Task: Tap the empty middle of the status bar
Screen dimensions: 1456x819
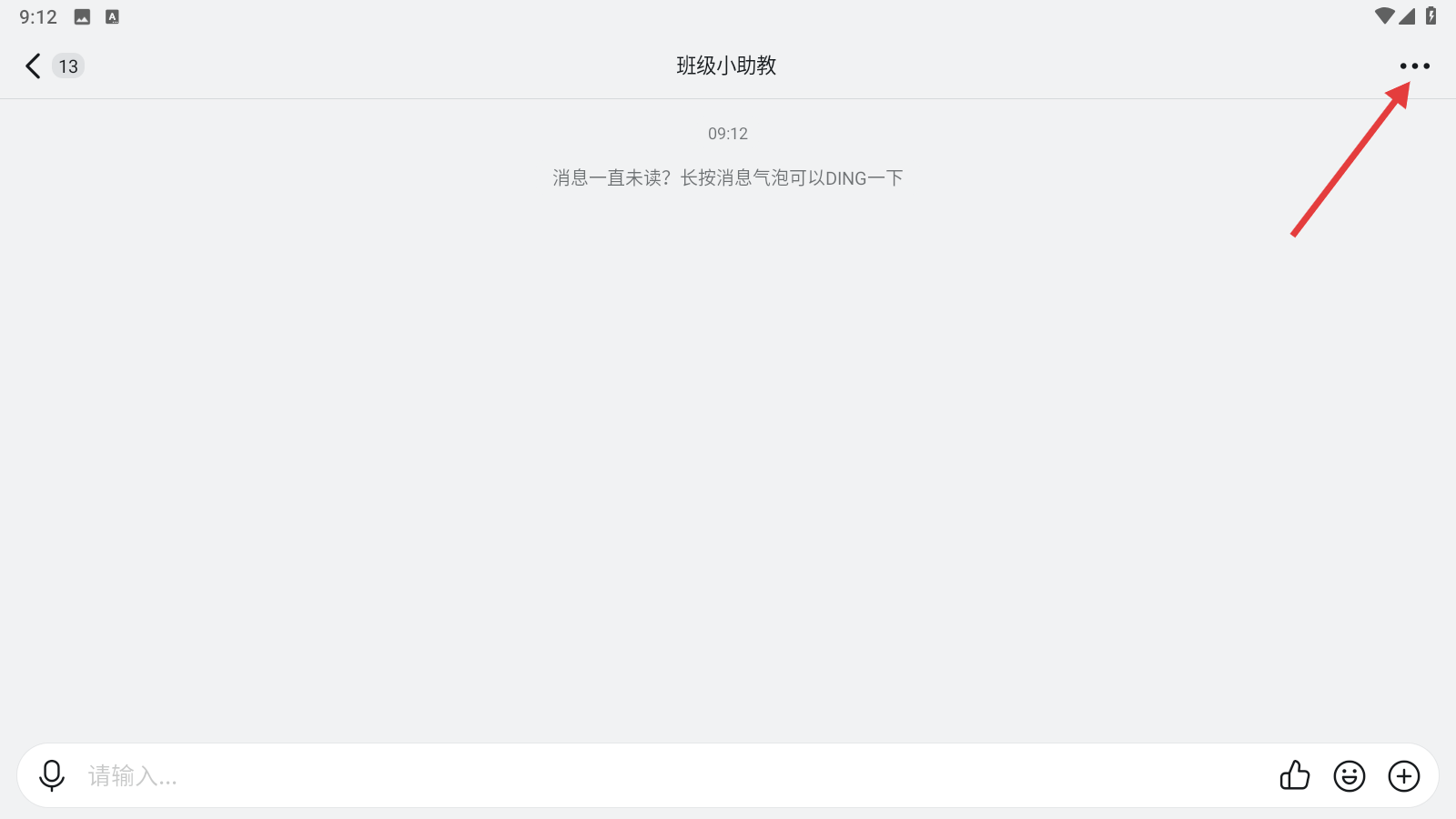Action: [728, 16]
